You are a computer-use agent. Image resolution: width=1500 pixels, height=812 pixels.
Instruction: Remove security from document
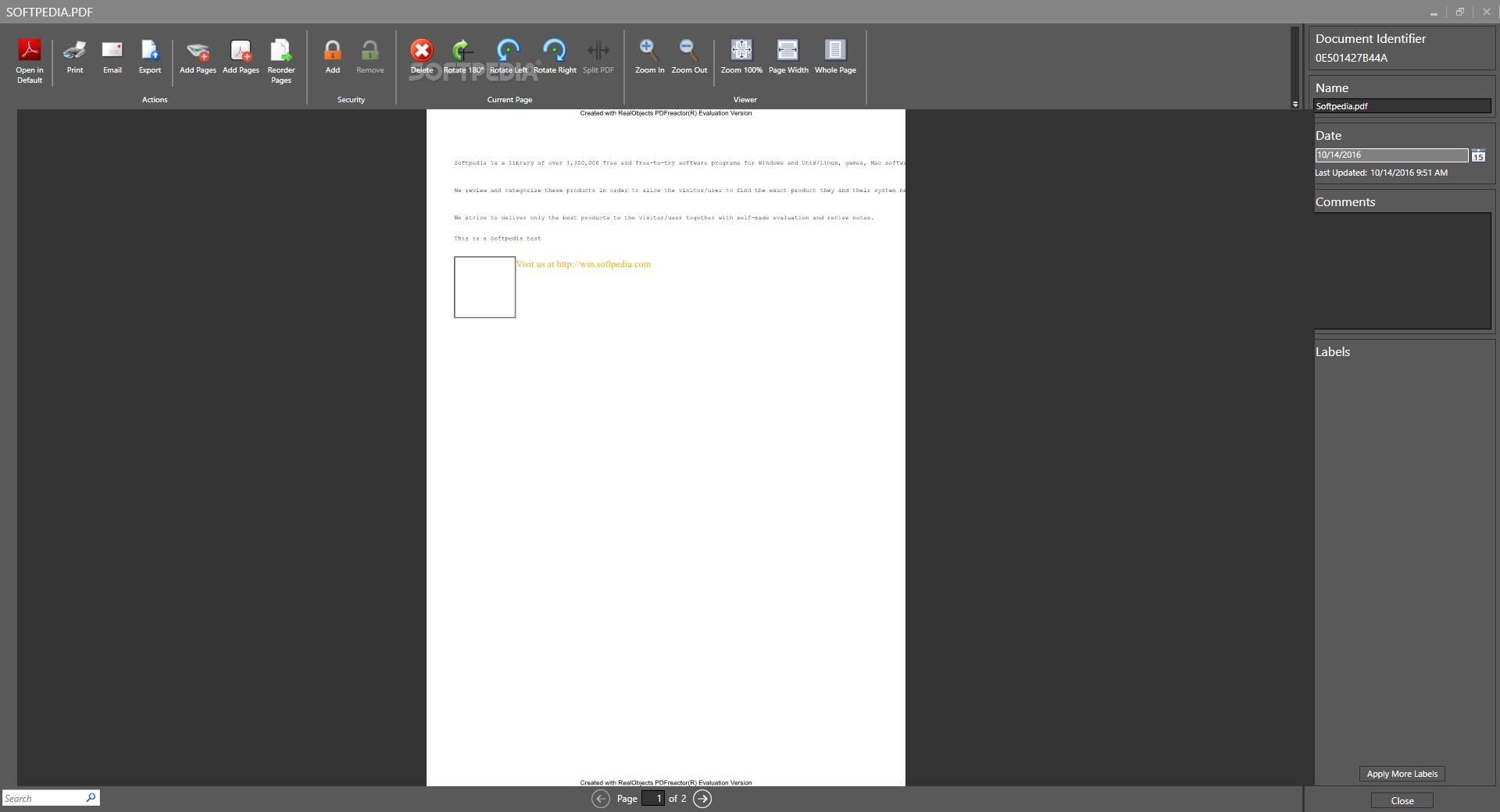[370, 56]
